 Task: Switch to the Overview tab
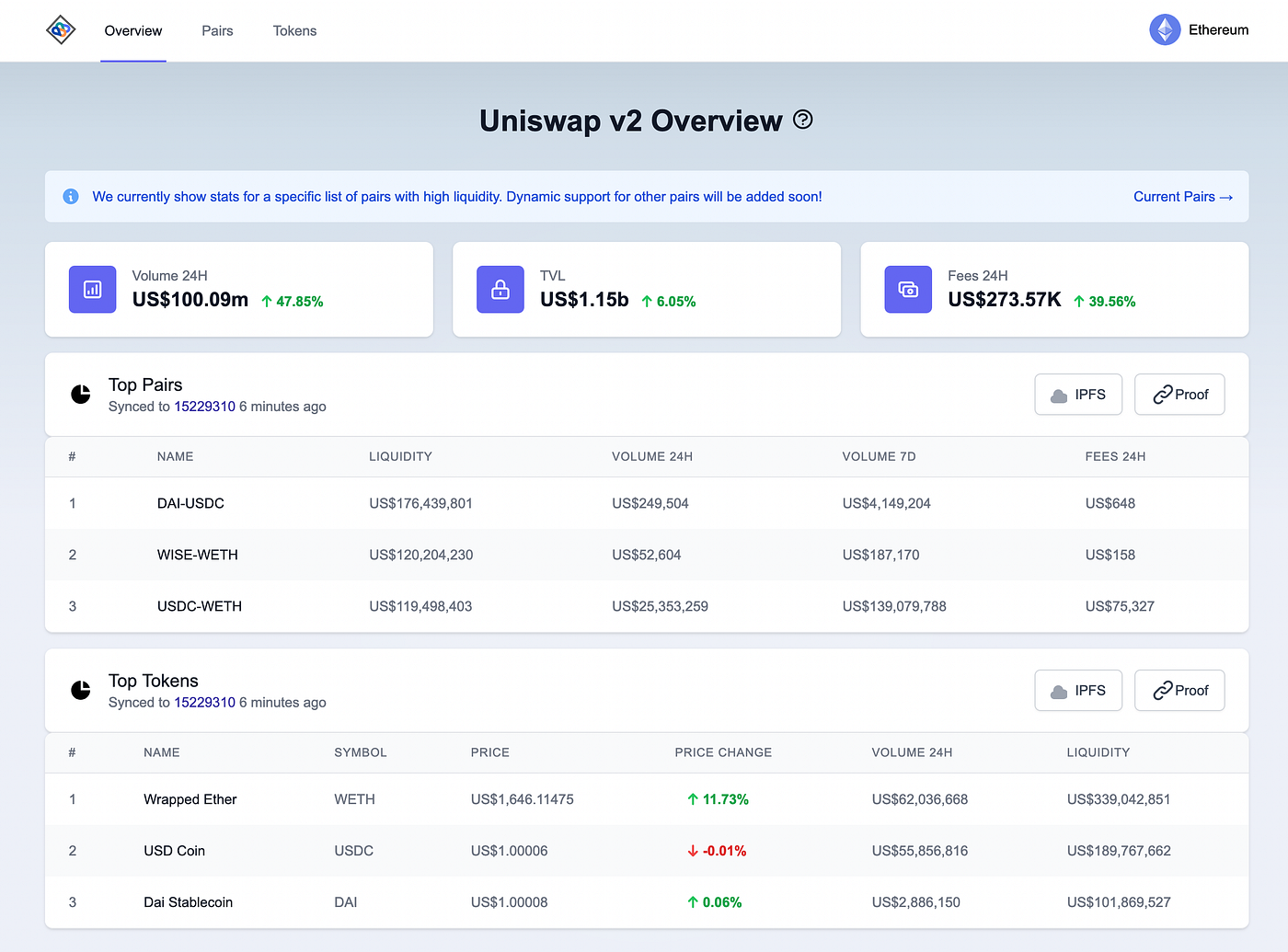click(x=133, y=31)
